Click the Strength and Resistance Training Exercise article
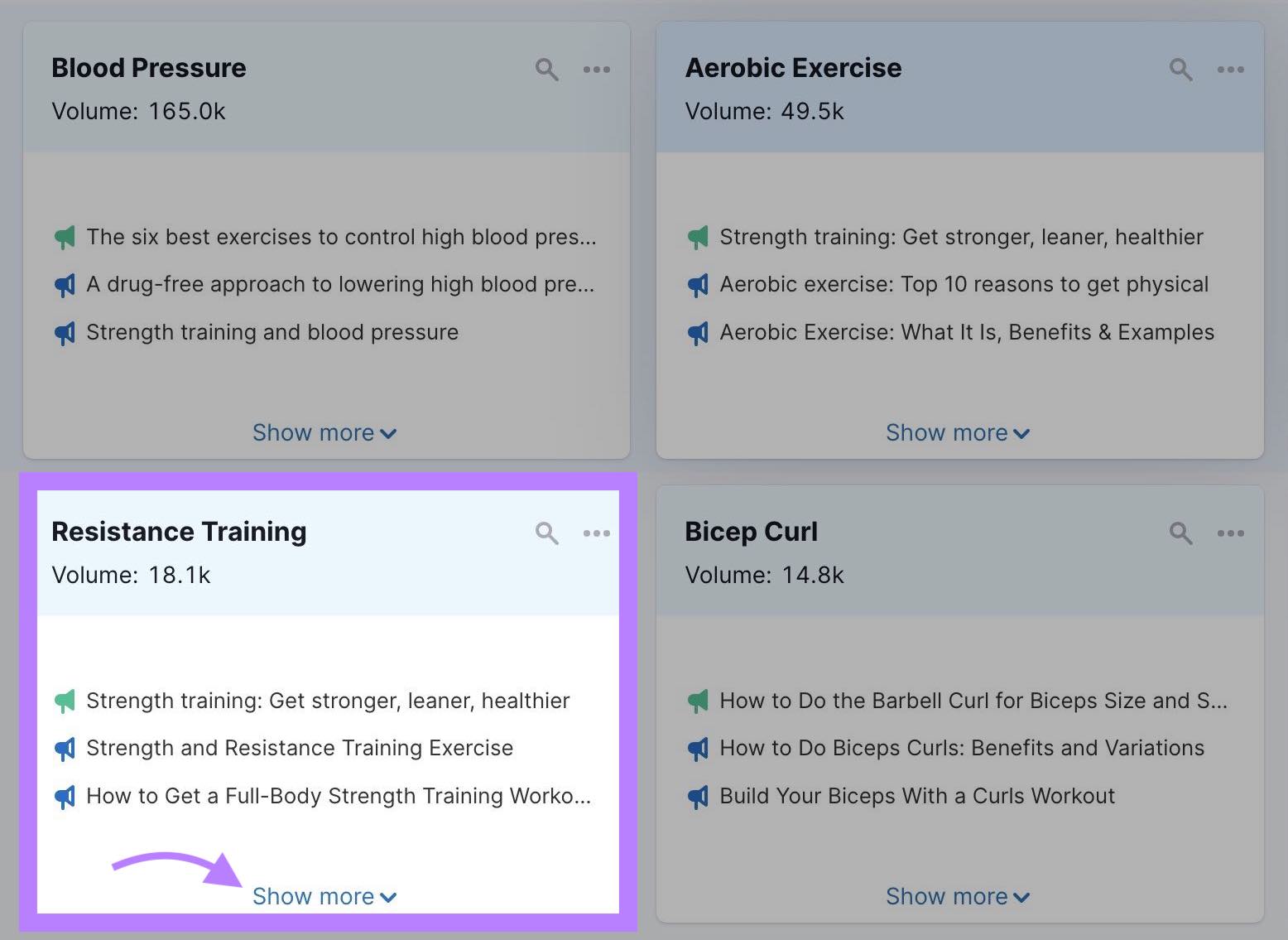The image size is (1288, 940). [300, 748]
